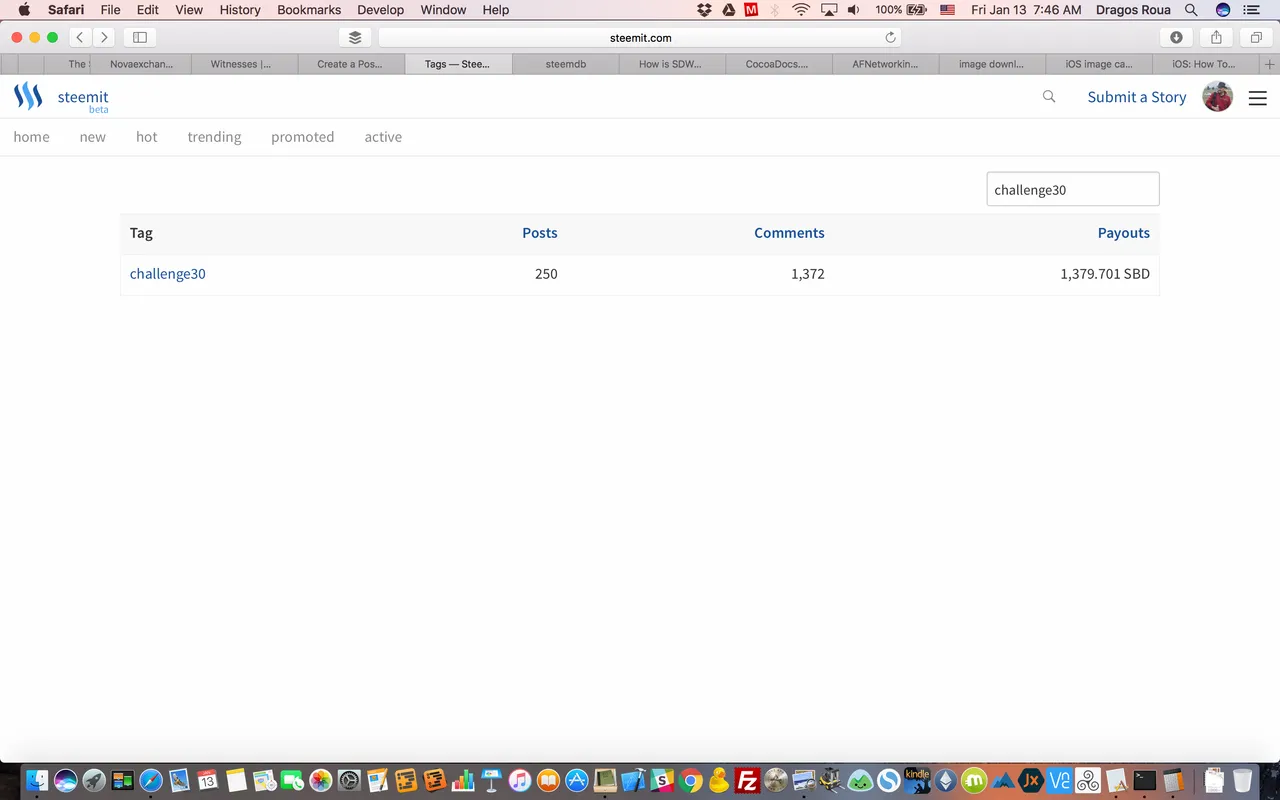This screenshot has height=800, width=1280.
Task: Show all tabs overview button
Action: click(1256, 37)
